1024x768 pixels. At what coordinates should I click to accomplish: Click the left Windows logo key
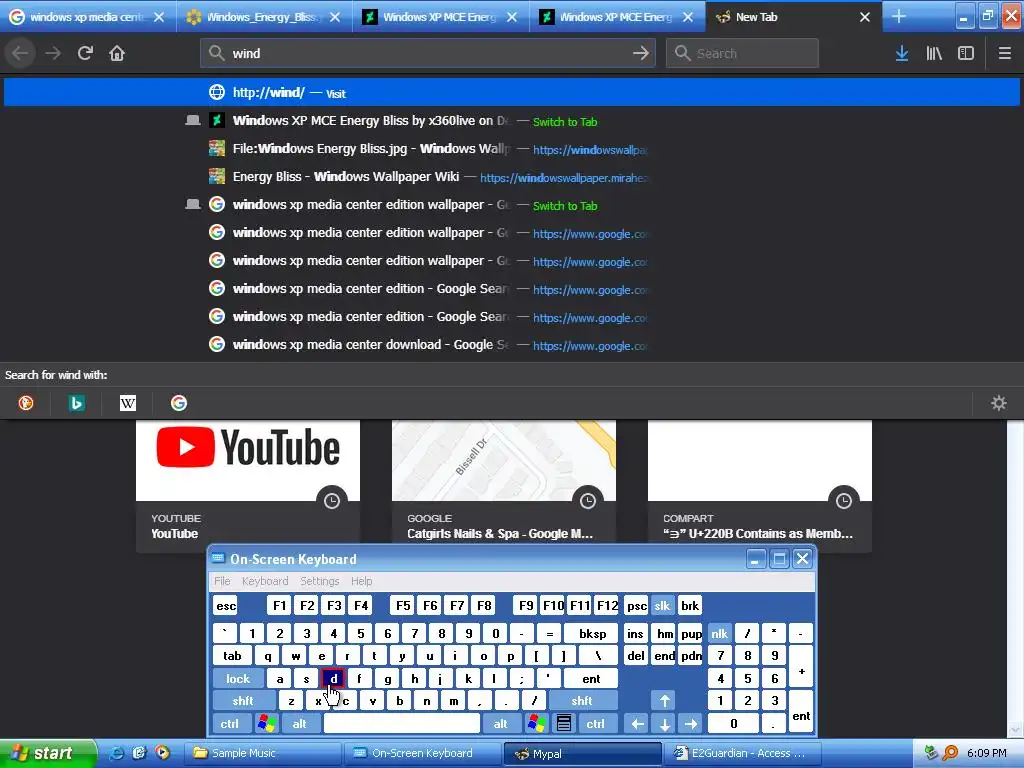pos(266,724)
